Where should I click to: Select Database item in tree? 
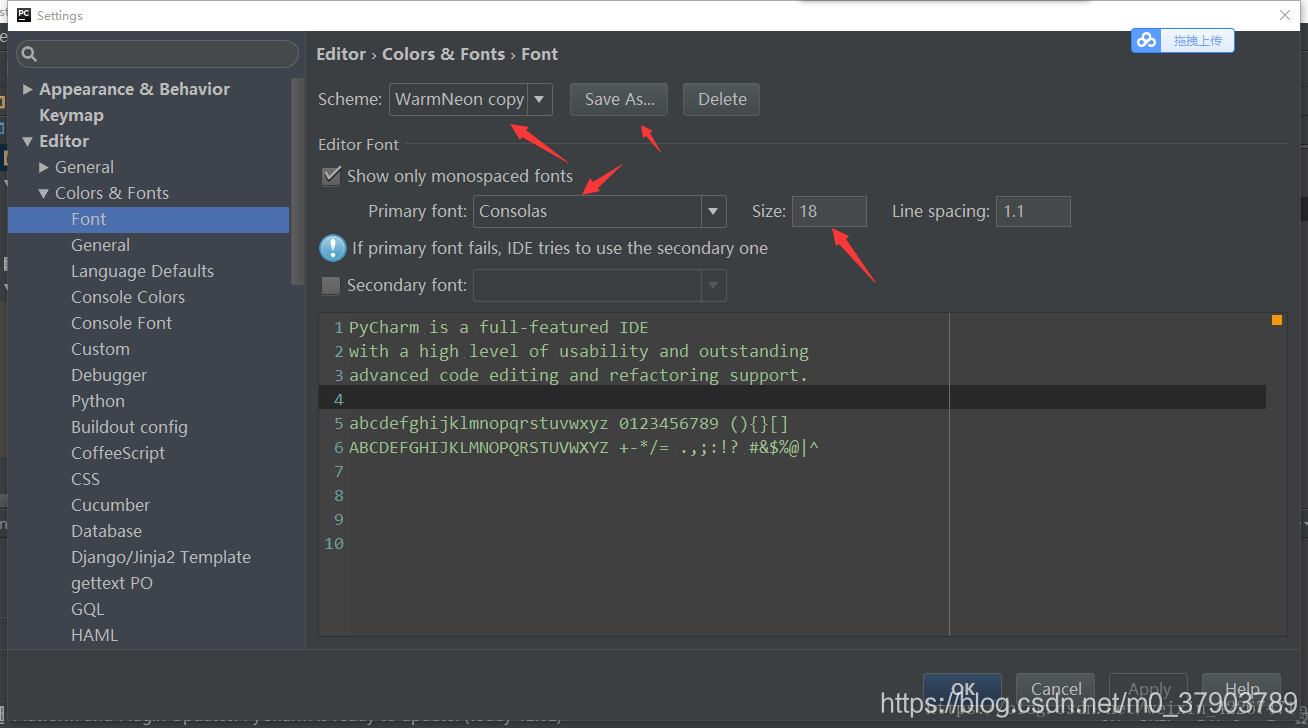coord(106,531)
